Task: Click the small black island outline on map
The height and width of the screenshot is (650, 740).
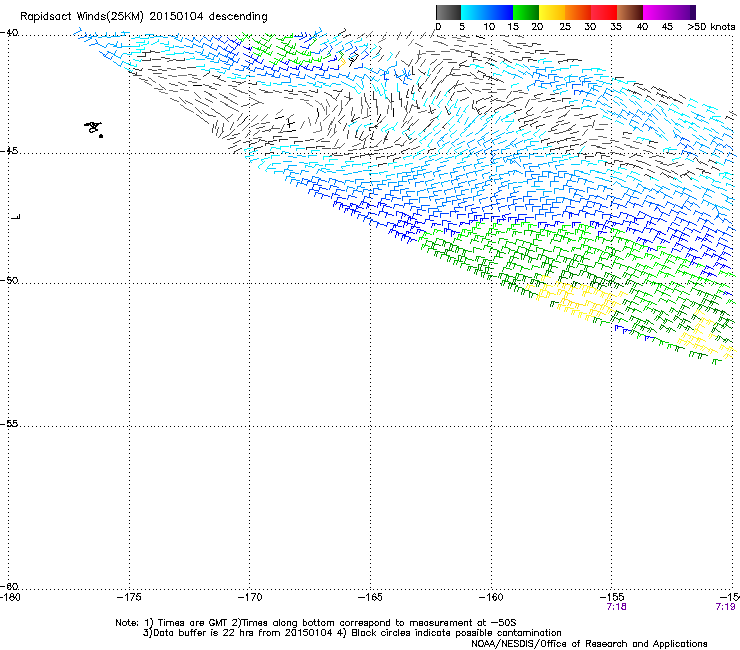Action: [x=94, y=128]
